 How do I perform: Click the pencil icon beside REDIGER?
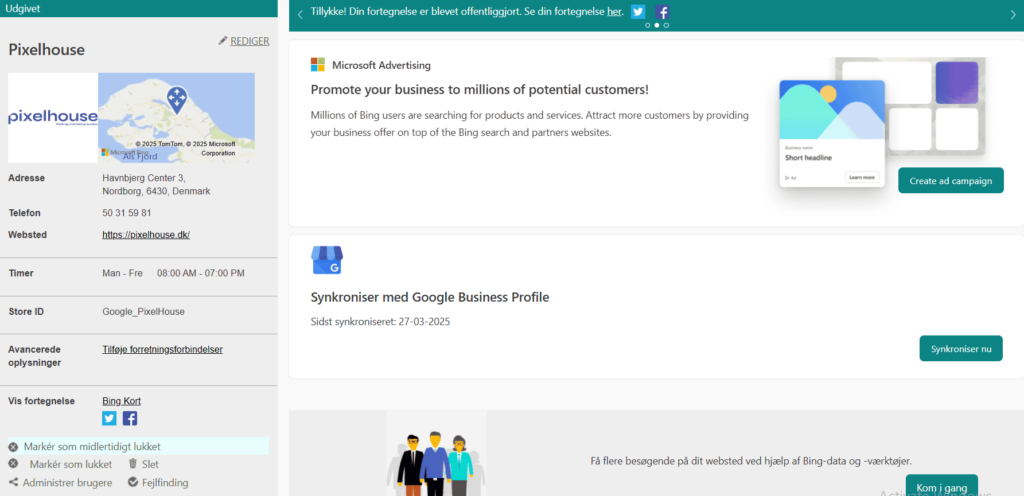click(x=223, y=40)
